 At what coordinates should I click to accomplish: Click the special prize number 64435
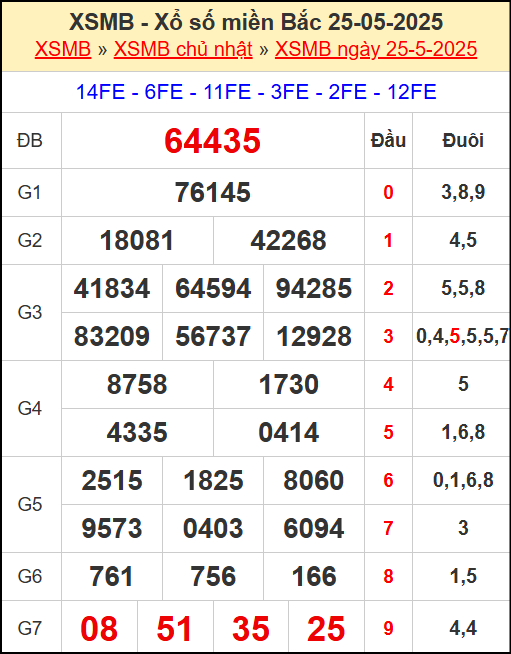tap(213, 141)
